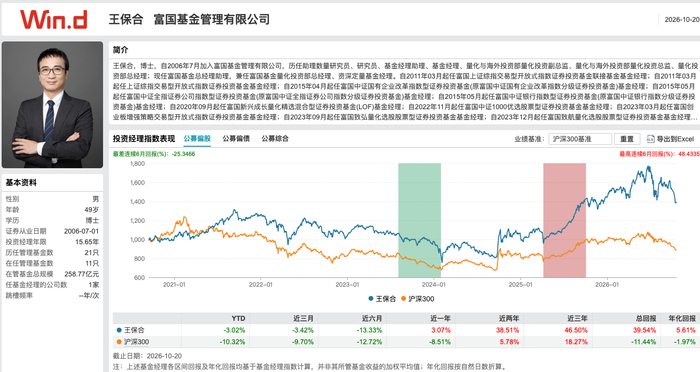
Task: Click the 基本资料 panel heading
Action: (x=21, y=182)
